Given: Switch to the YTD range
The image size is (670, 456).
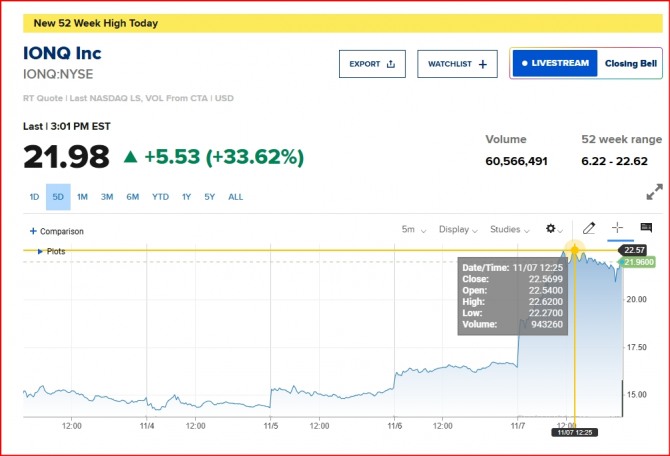Looking at the screenshot, I should (x=160, y=197).
